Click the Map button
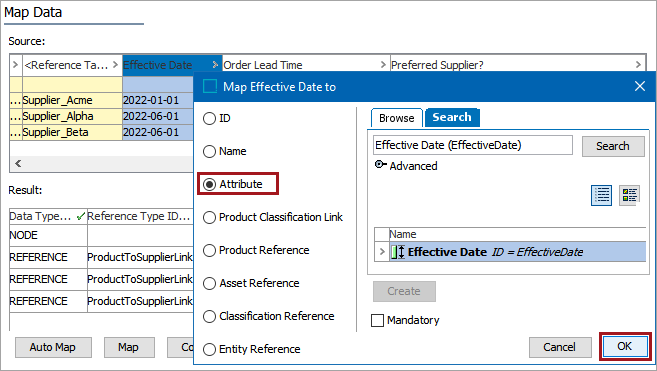Image resolution: width=657 pixels, height=371 pixels. tap(129, 348)
